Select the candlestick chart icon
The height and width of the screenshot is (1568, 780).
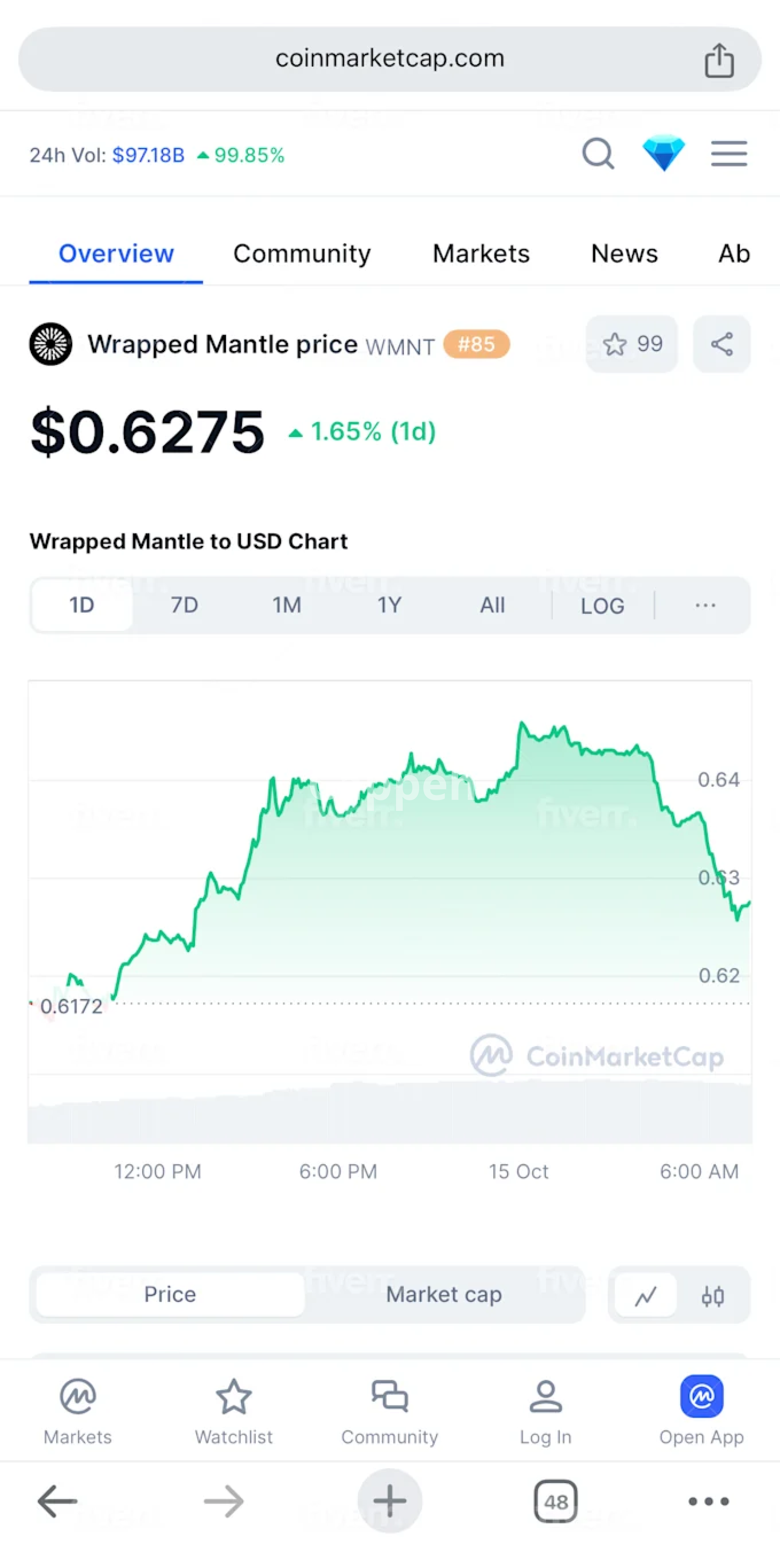click(713, 1295)
